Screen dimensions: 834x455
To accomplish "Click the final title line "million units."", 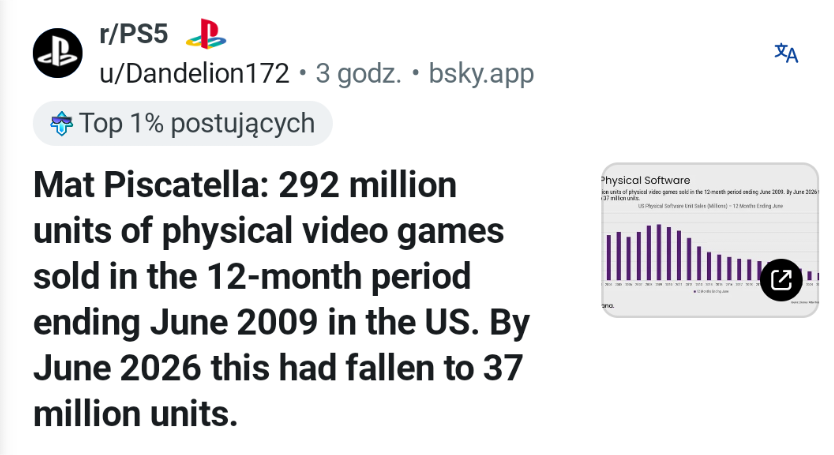I will (135, 413).
